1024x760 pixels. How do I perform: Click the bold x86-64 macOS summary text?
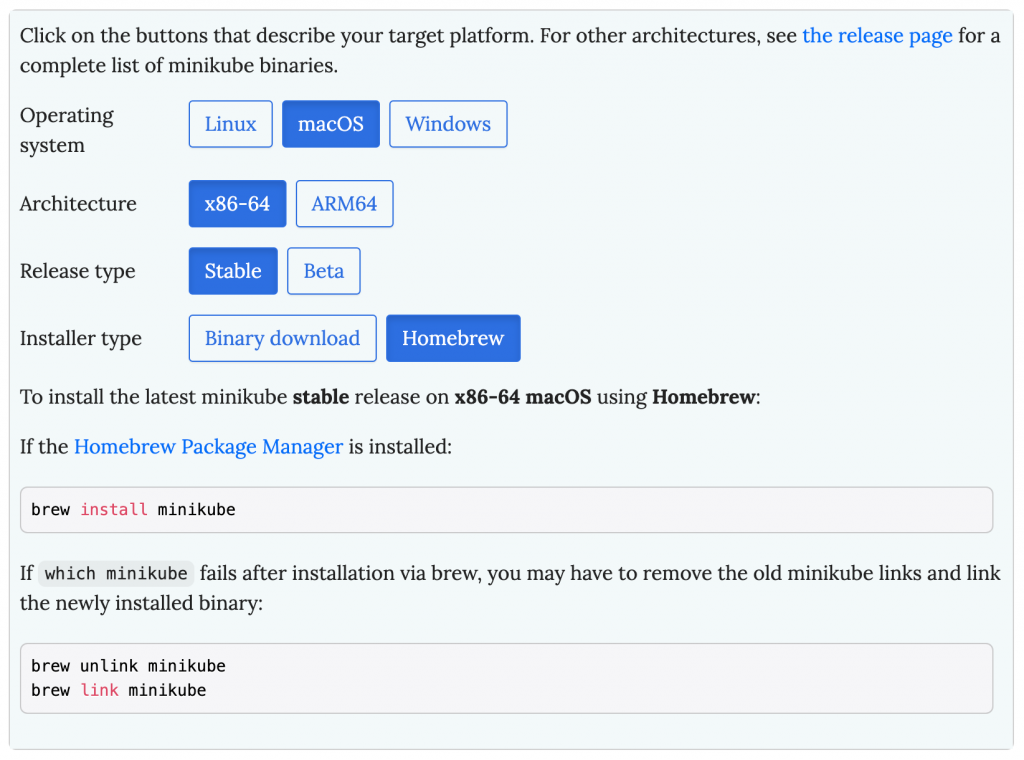525,397
